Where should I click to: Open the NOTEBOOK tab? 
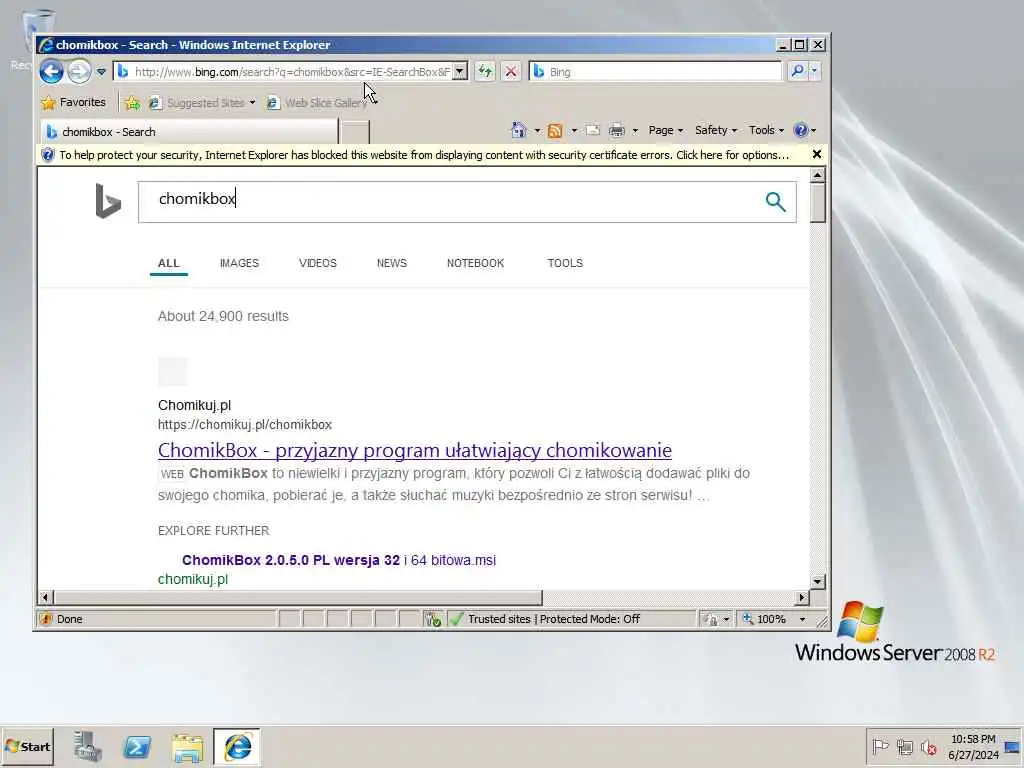tap(475, 263)
